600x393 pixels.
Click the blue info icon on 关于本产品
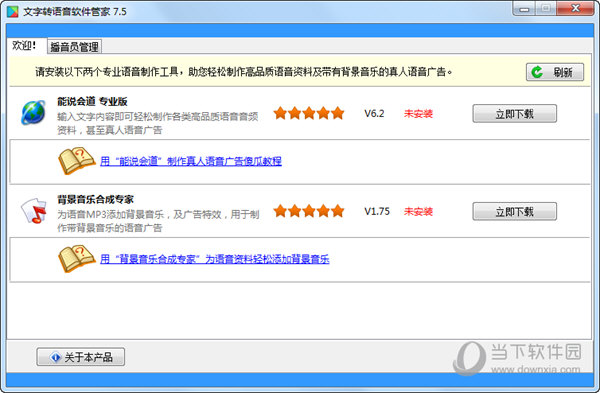[x=55, y=357]
